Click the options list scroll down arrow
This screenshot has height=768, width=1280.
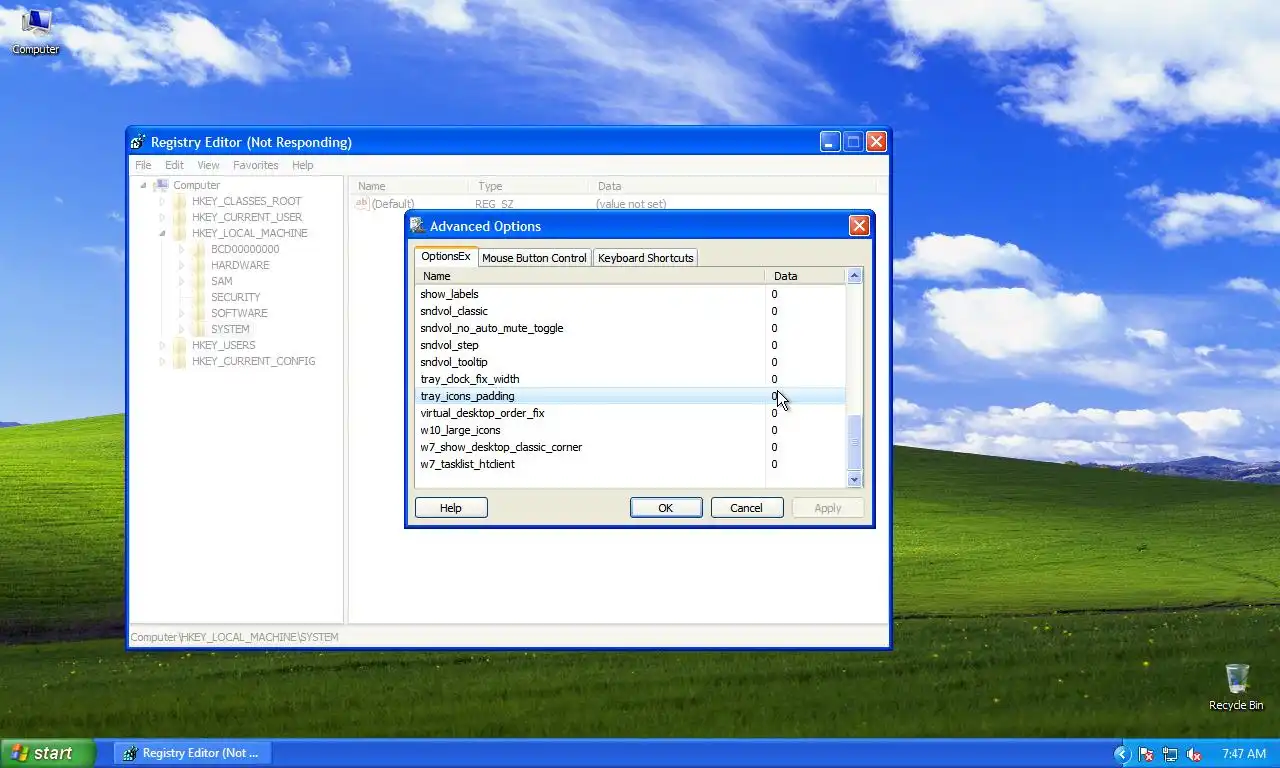tap(854, 480)
